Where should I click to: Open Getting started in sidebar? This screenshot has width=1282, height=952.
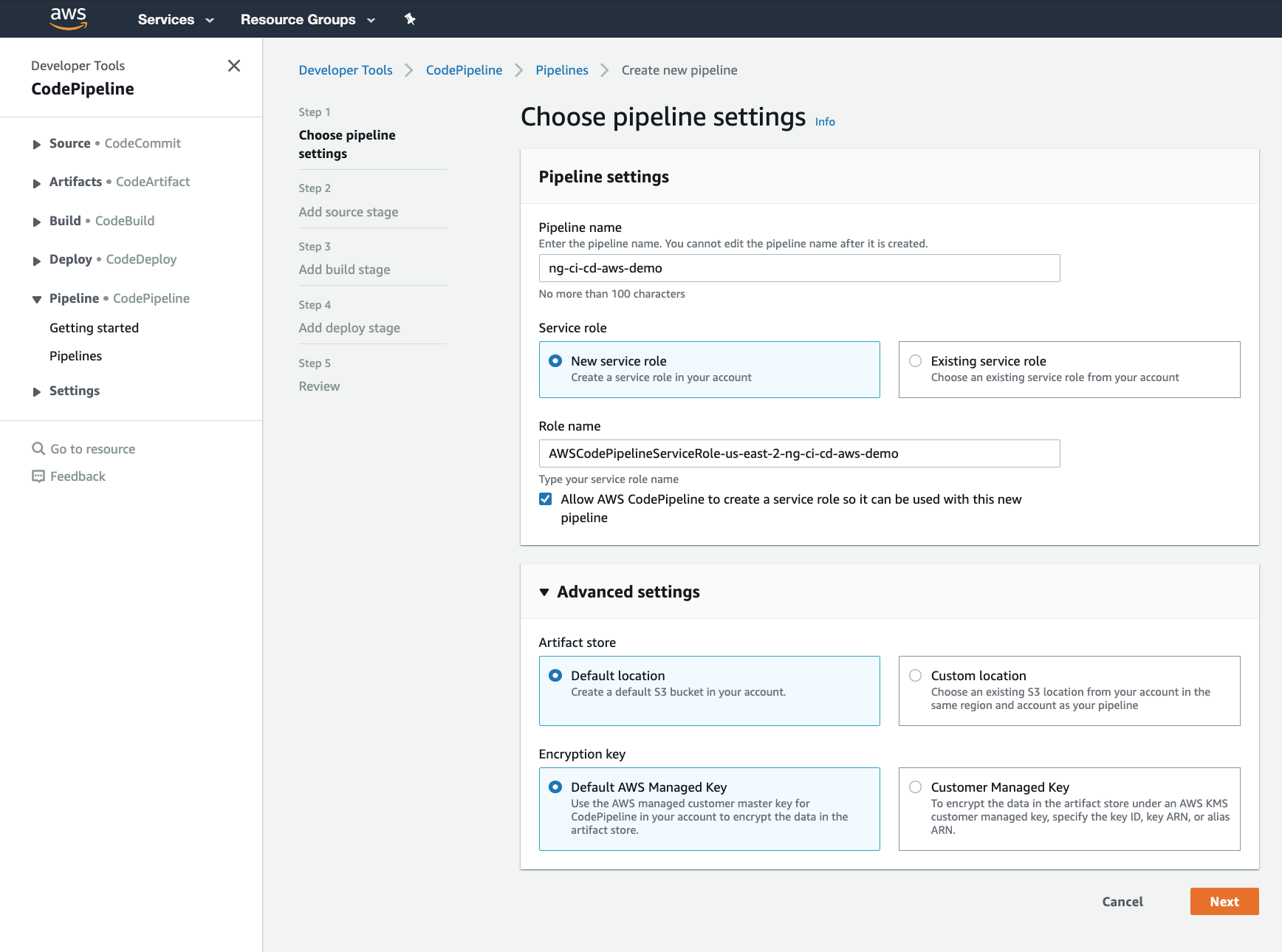point(94,328)
